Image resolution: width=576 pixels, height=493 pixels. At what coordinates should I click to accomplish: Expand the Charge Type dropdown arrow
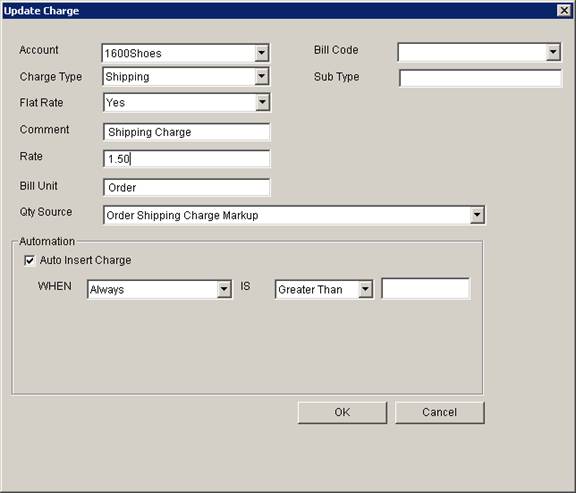click(x=262, y=76)
